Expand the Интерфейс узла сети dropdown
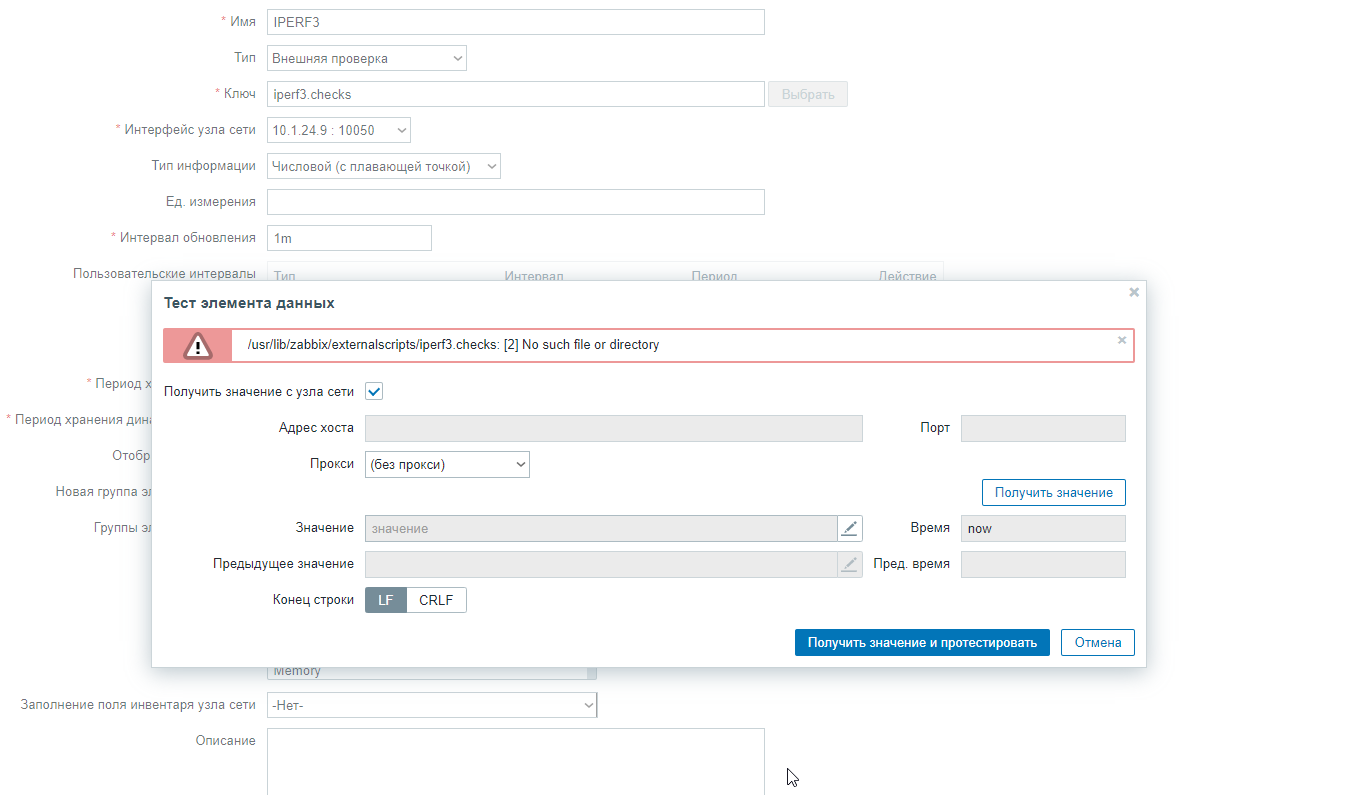The width and height of the screenshot is (1358, 795). 338,130
